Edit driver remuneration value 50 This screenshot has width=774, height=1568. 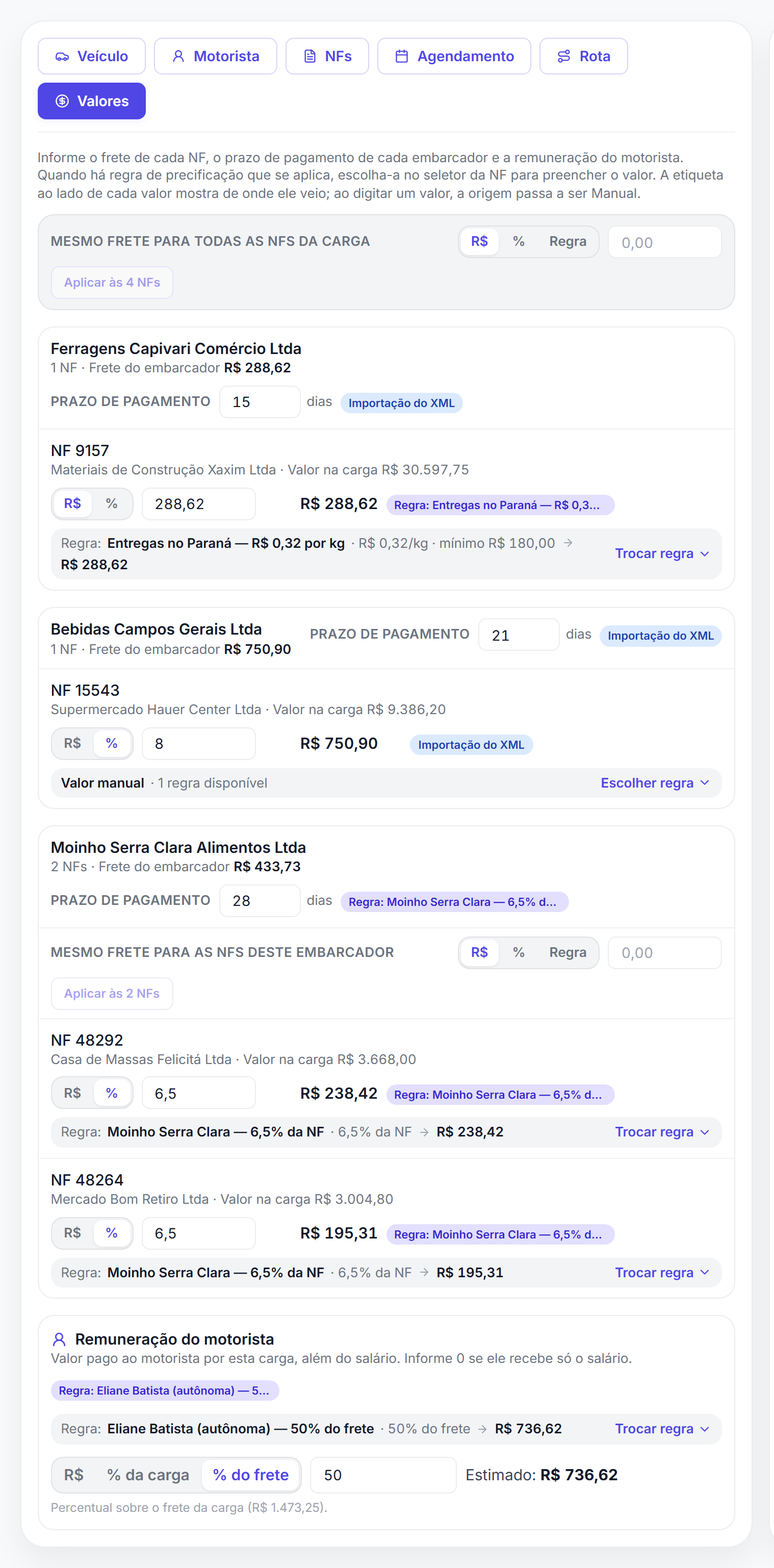(383, 1475)
